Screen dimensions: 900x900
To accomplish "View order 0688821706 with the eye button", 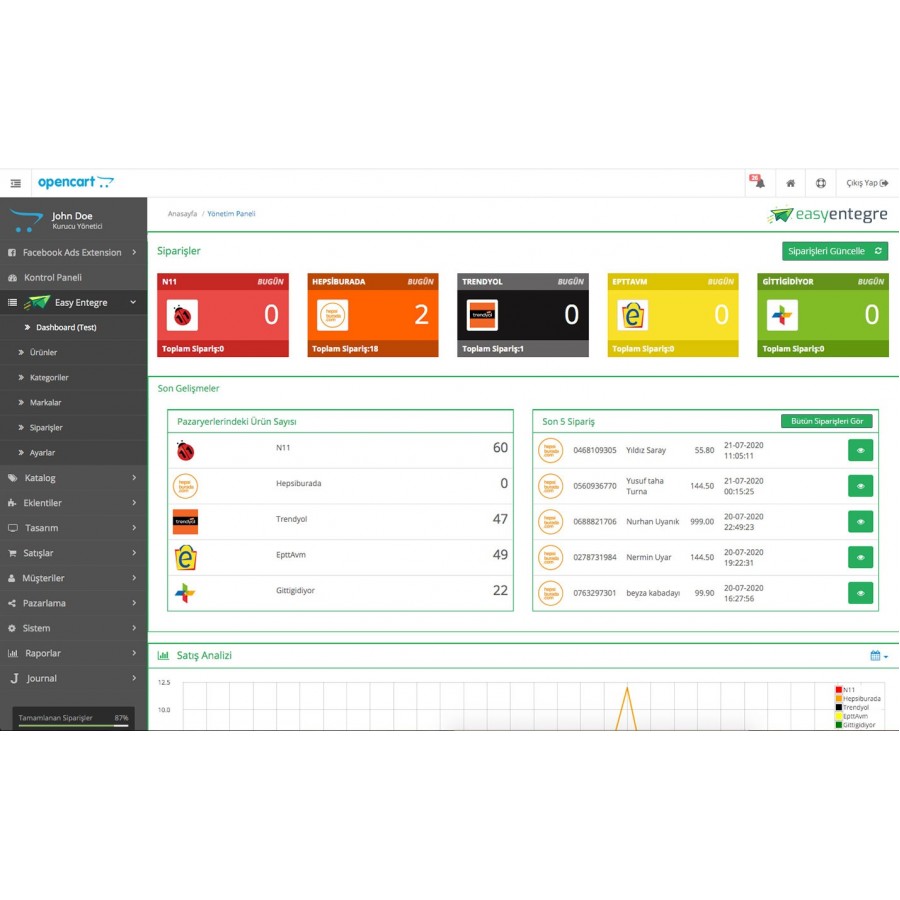I will 860,522.
